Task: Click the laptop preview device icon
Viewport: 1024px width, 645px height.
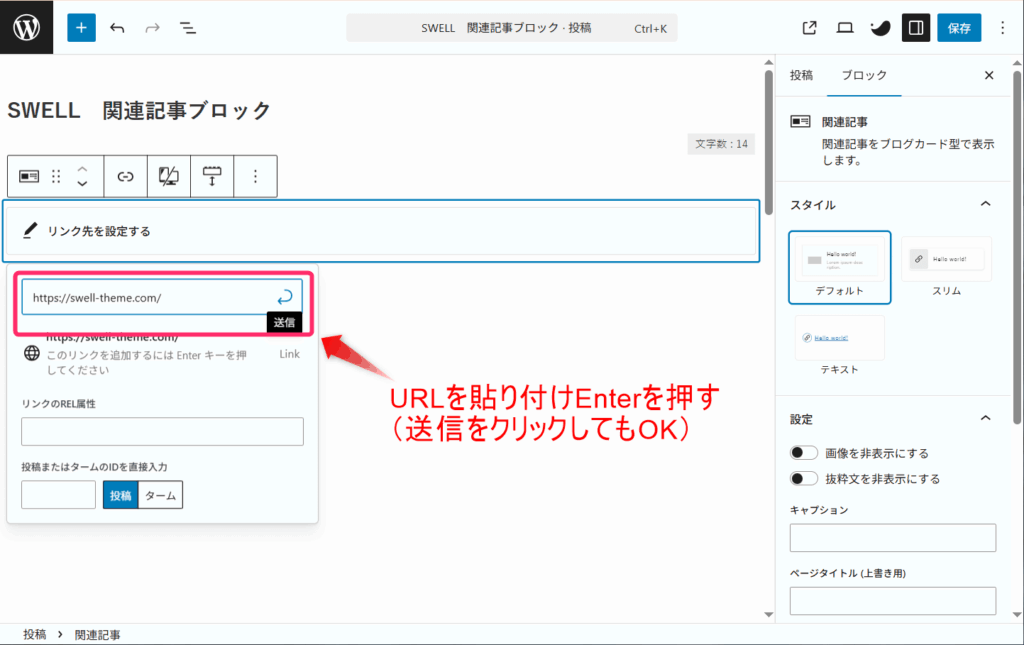Action: tap(844, 27)
